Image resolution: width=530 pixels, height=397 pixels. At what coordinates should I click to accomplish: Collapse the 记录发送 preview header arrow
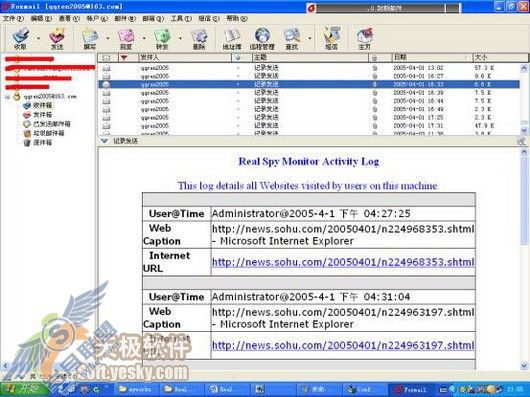coord(104,141)
